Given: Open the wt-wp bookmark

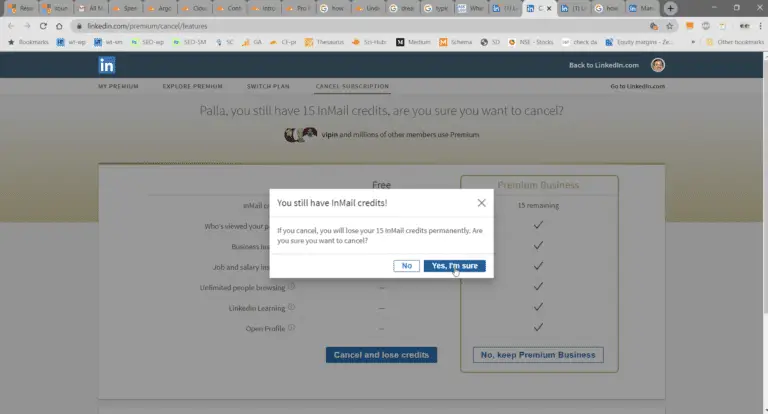Looking at the screenshot, I should pos(71,42).
